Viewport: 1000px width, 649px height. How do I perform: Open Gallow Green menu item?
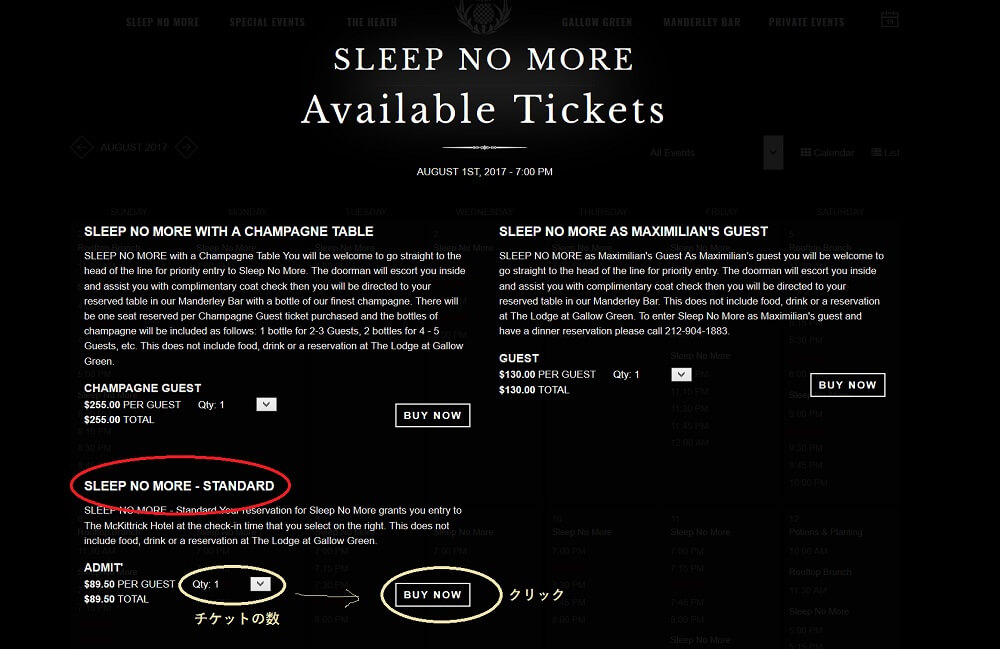595,22
